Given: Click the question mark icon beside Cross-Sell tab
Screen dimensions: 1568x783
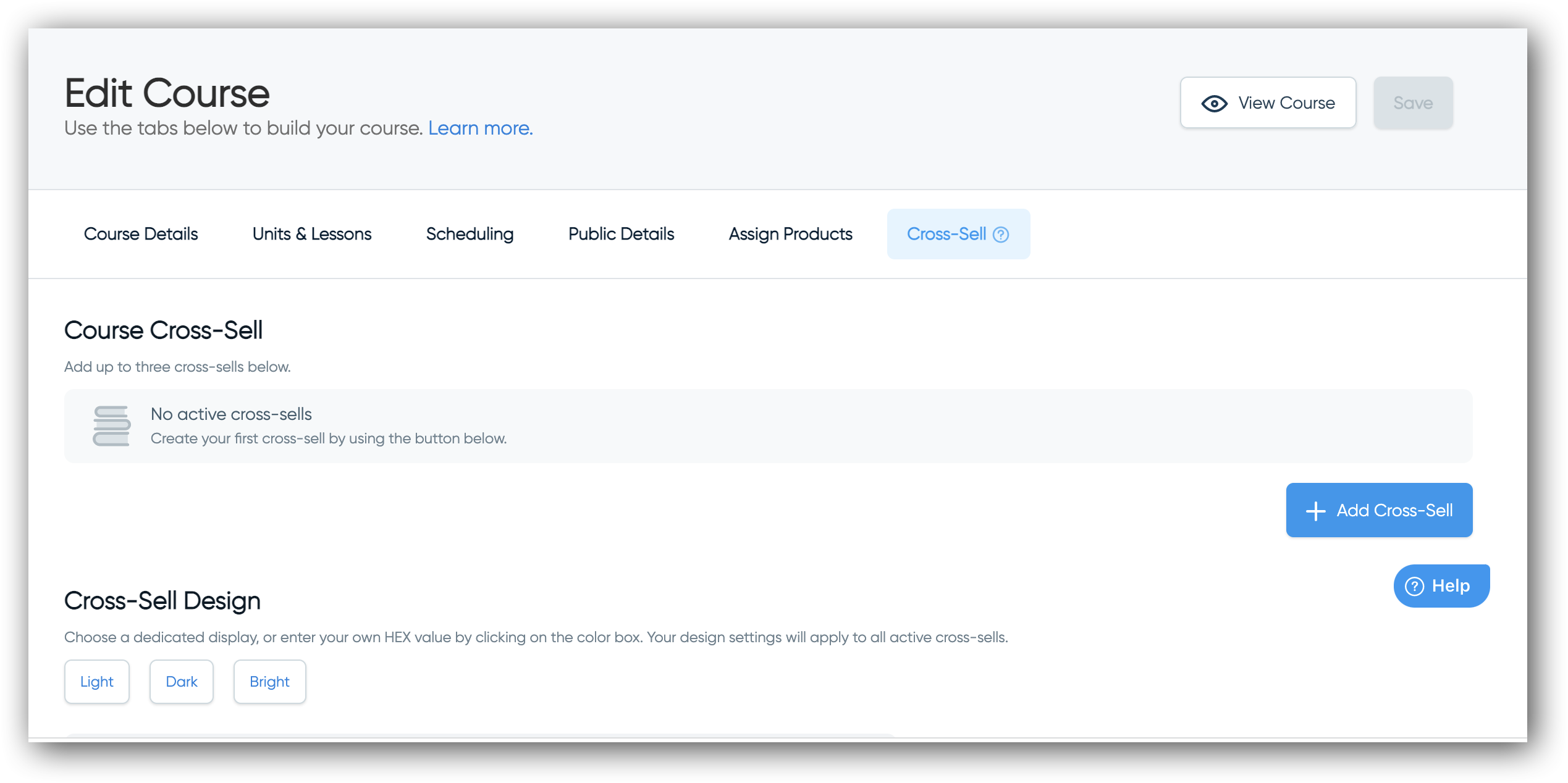Looking at the screenshot, I should (x=1001, y=235).
